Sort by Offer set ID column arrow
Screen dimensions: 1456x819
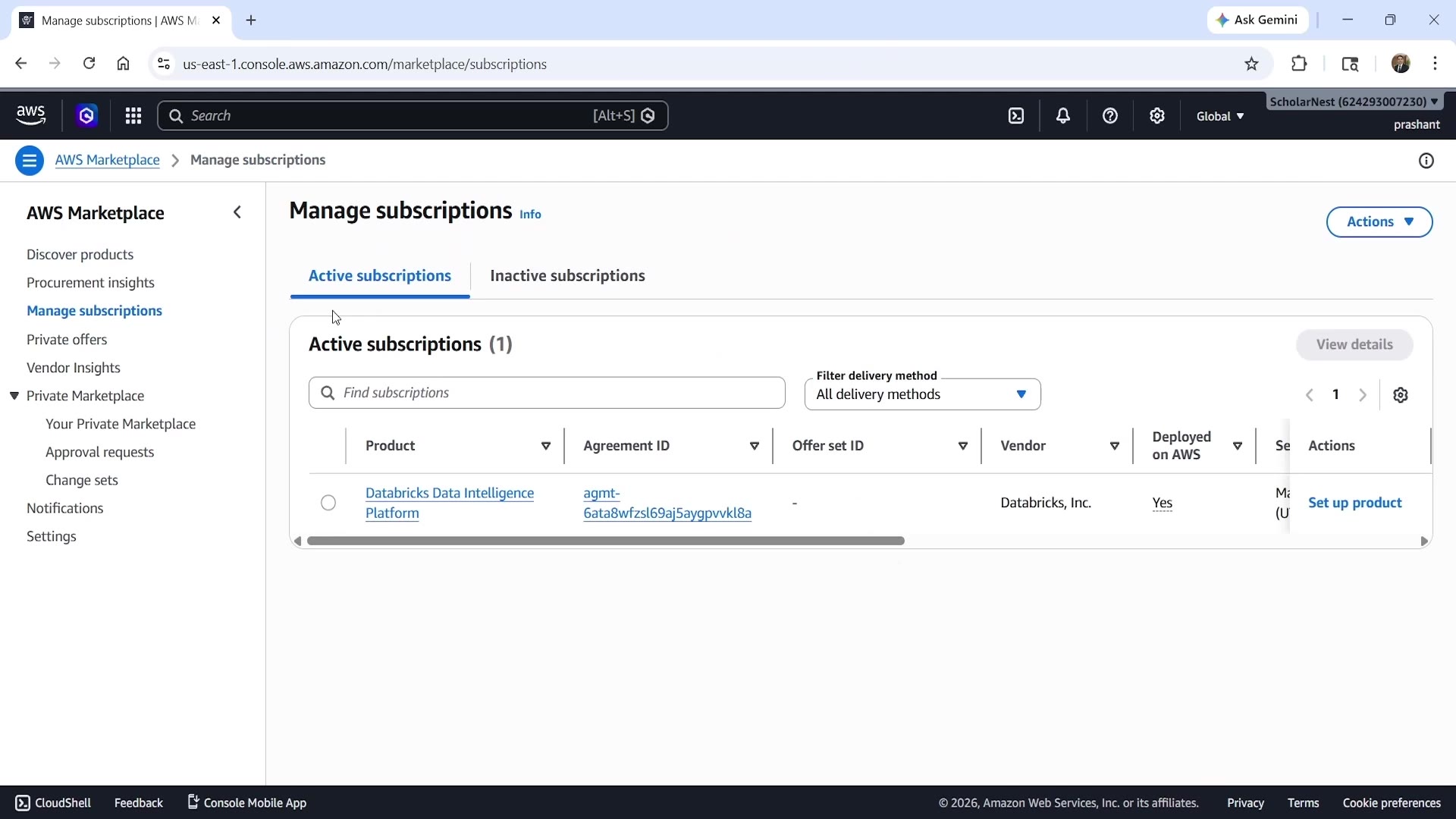pos(963,446)
